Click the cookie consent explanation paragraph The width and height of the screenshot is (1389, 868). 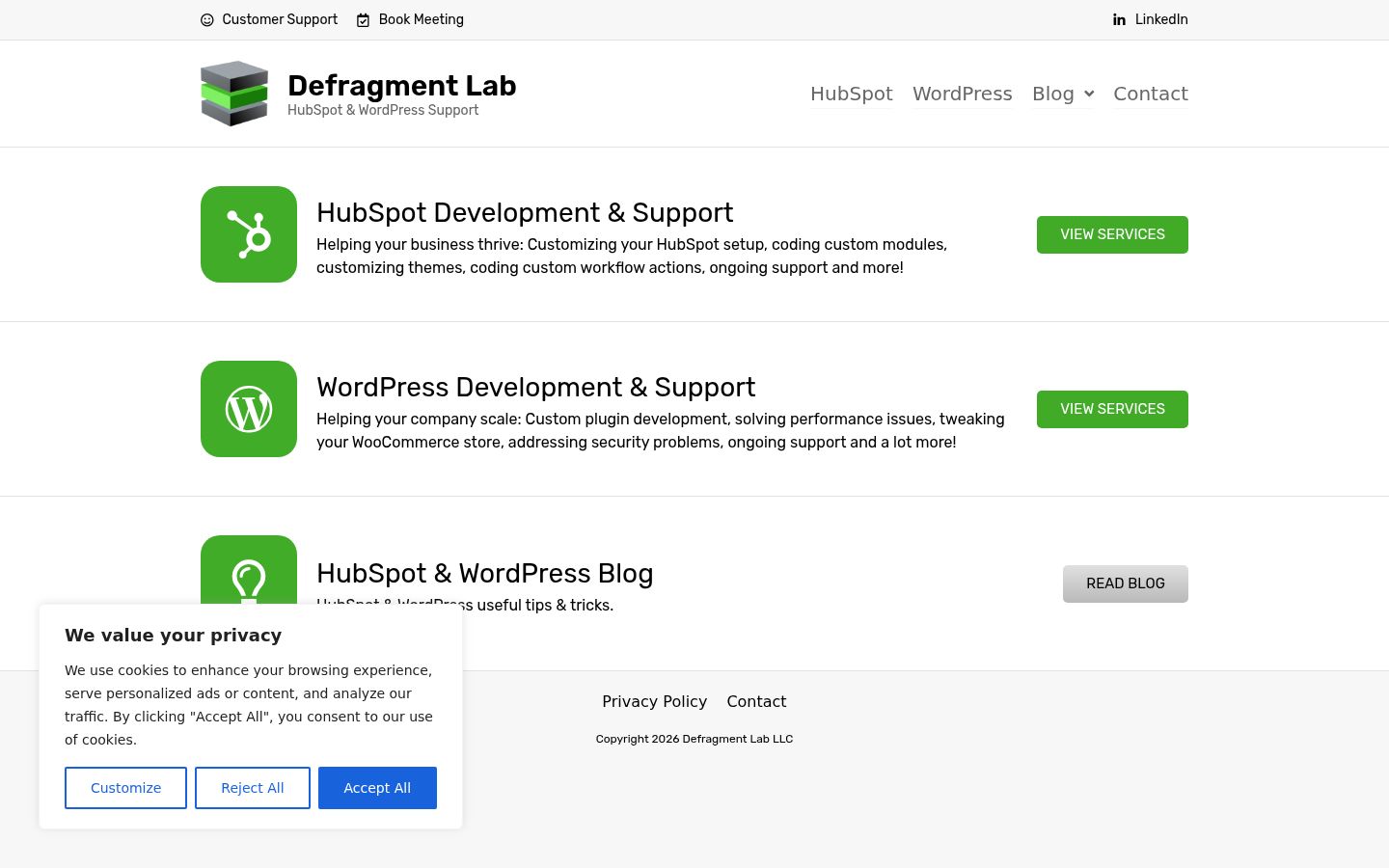[x=249, y=705]
